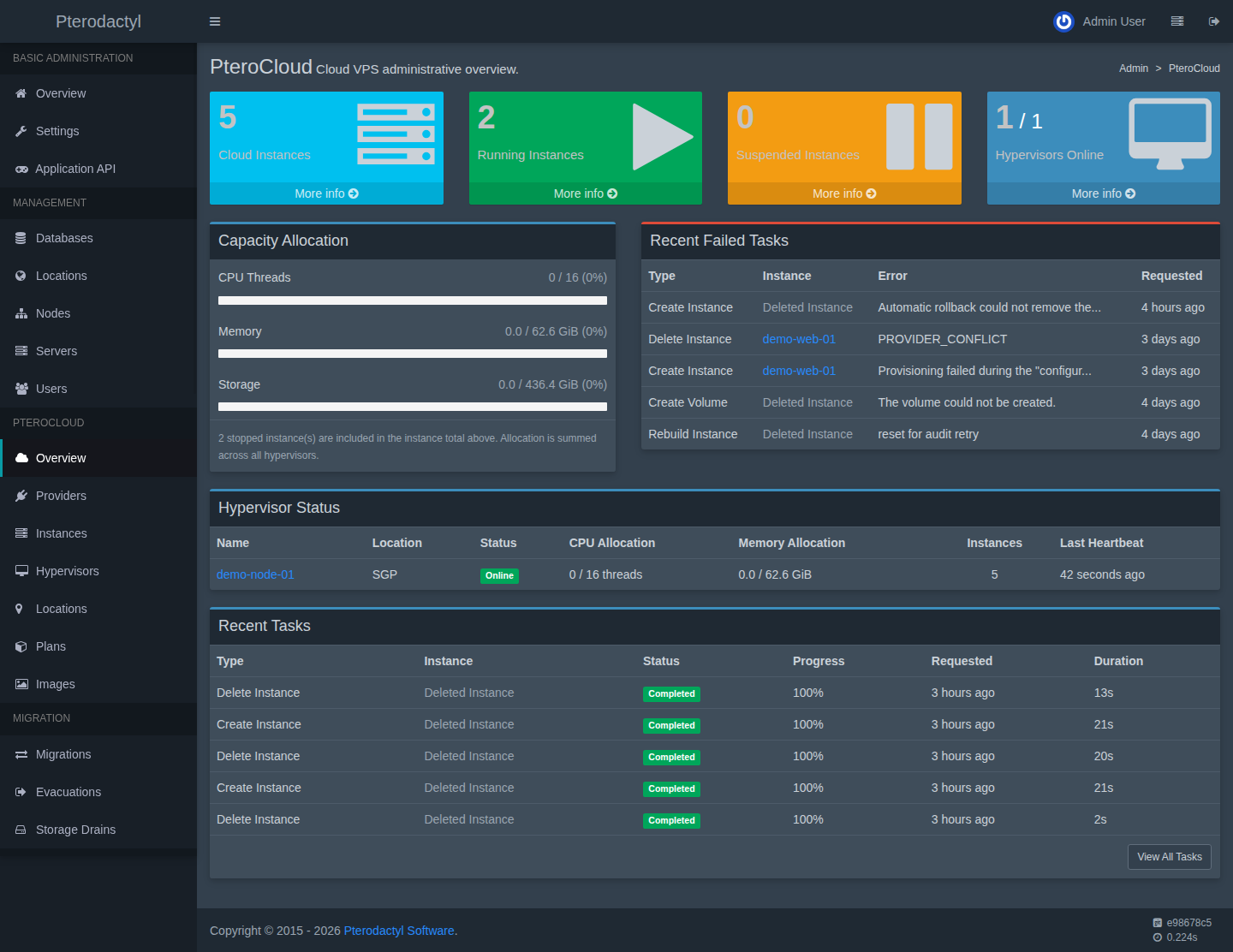Click More info on Suspended Instances card
This screenshot has width=1233, height=952.
click(x=844, y=193)
